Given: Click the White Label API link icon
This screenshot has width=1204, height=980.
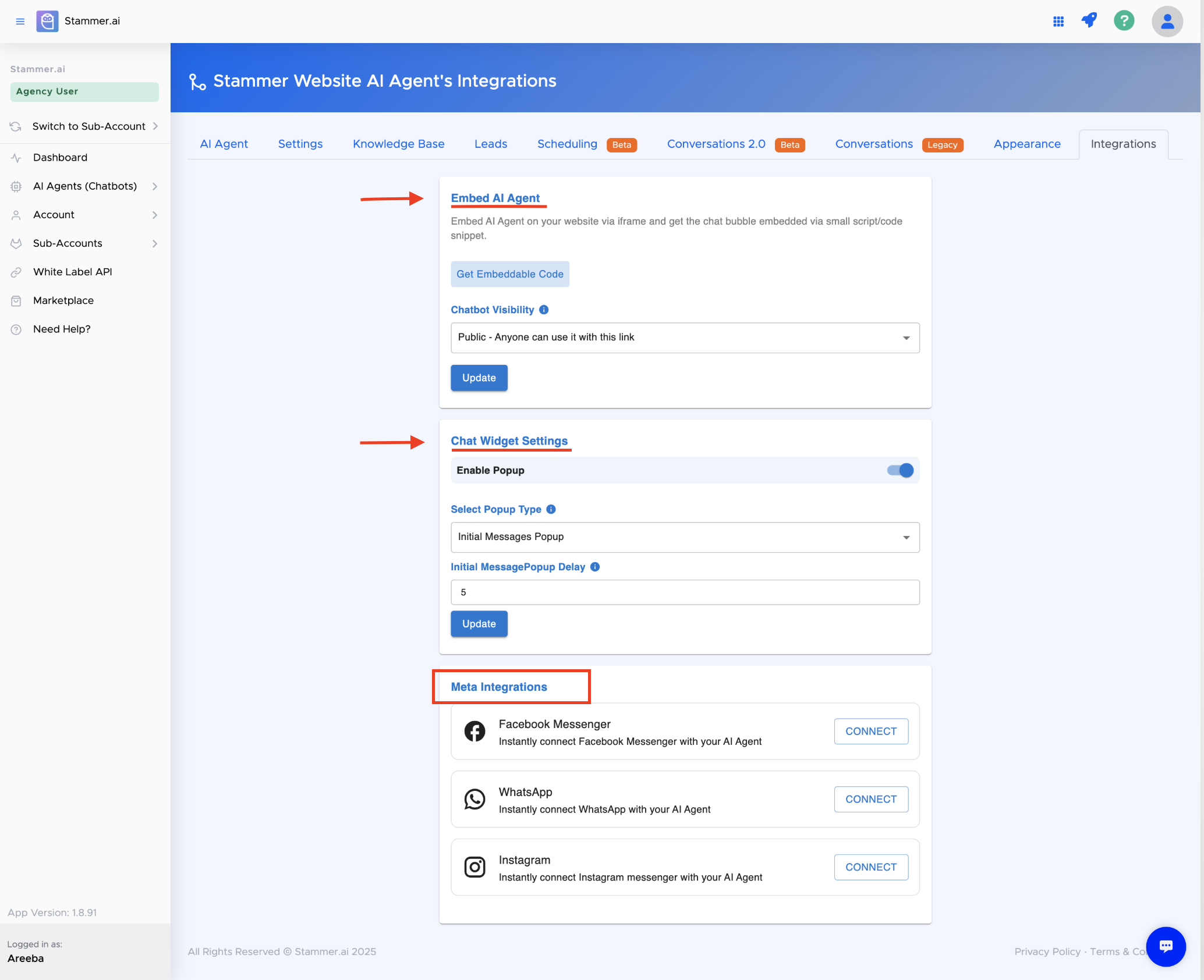Looking at the screenshot, I should click(16, 272).
